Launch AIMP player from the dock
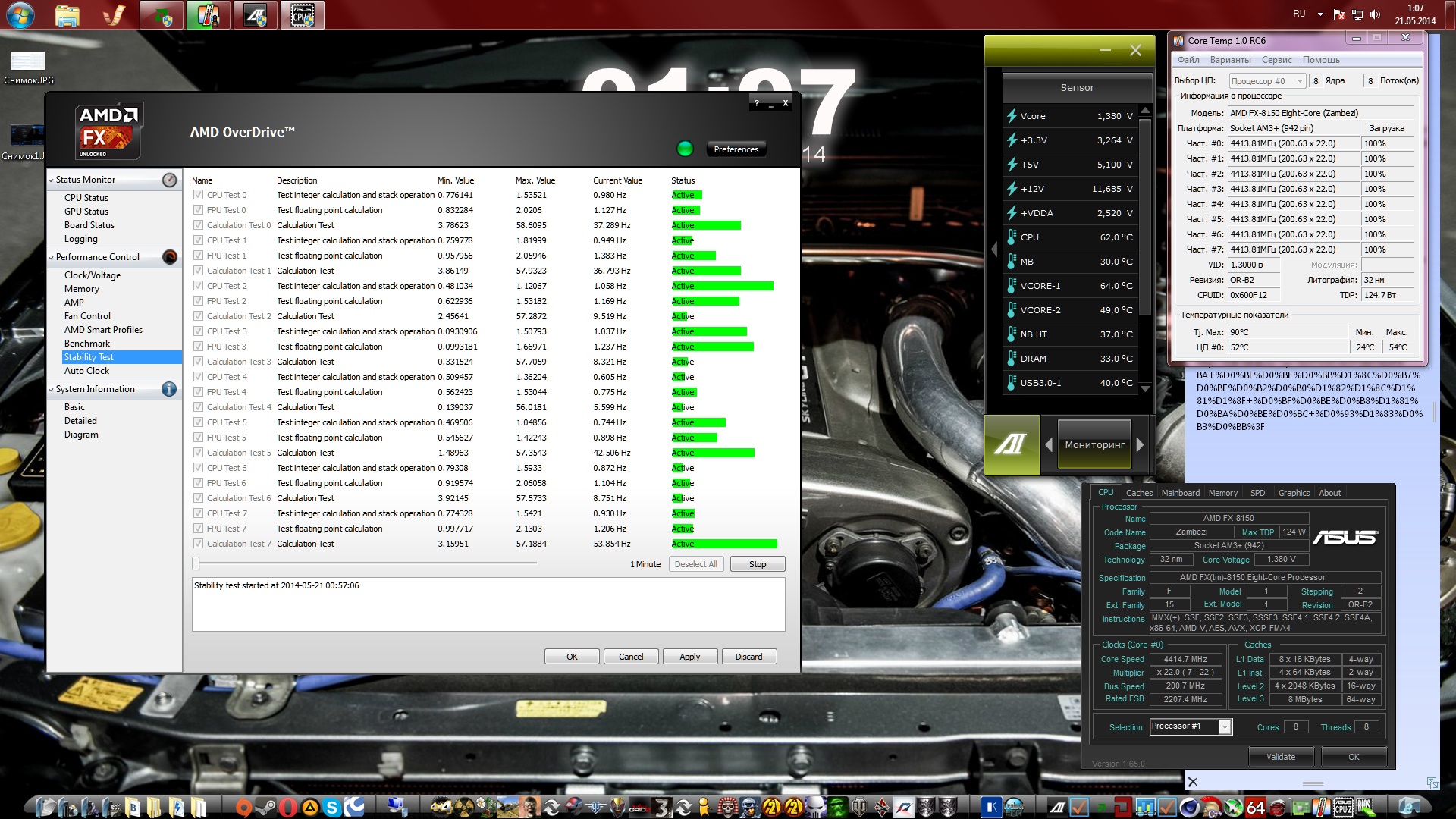Screen dimensions: 1456x819 310,807
